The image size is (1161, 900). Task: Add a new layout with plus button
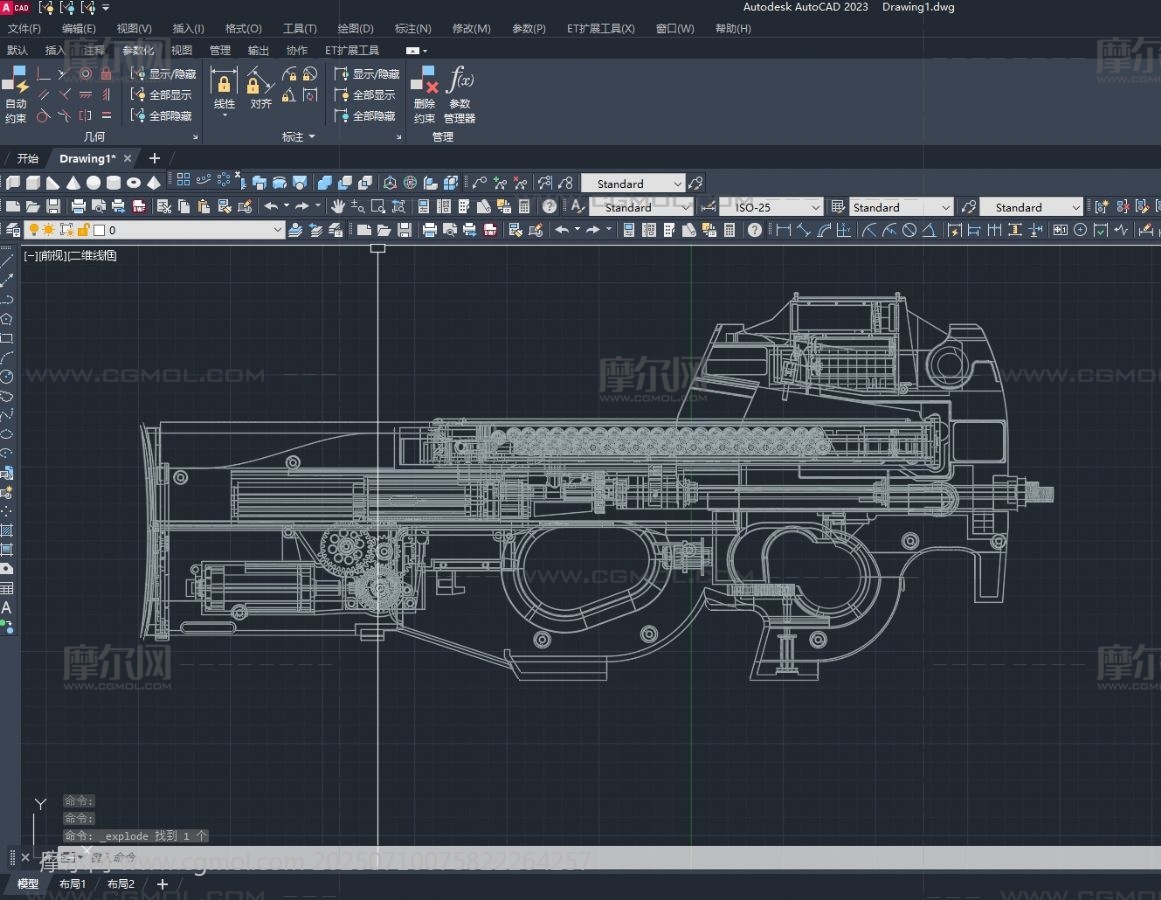point(162,884)
